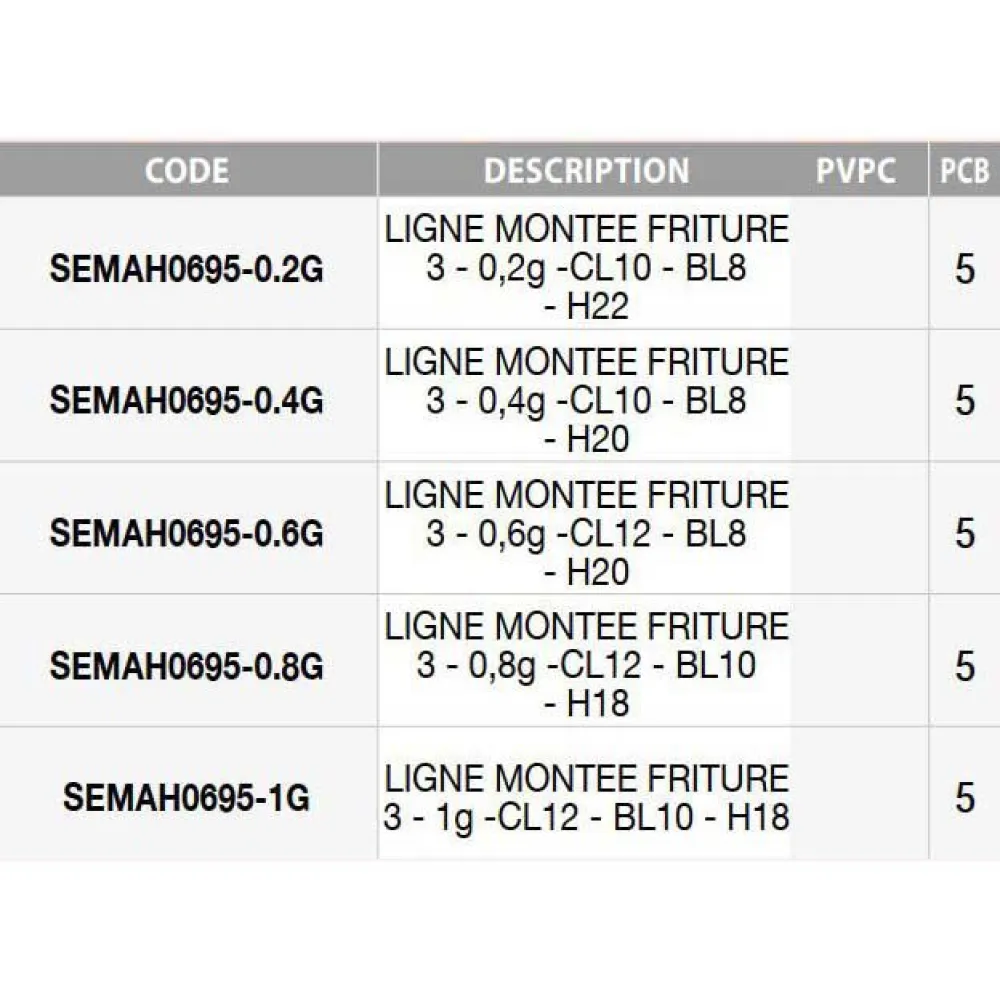Select code SEMAH0695-0.6G
Image resolution: width=1000 pixels, height=1000 pixels.
coord(187,534)
